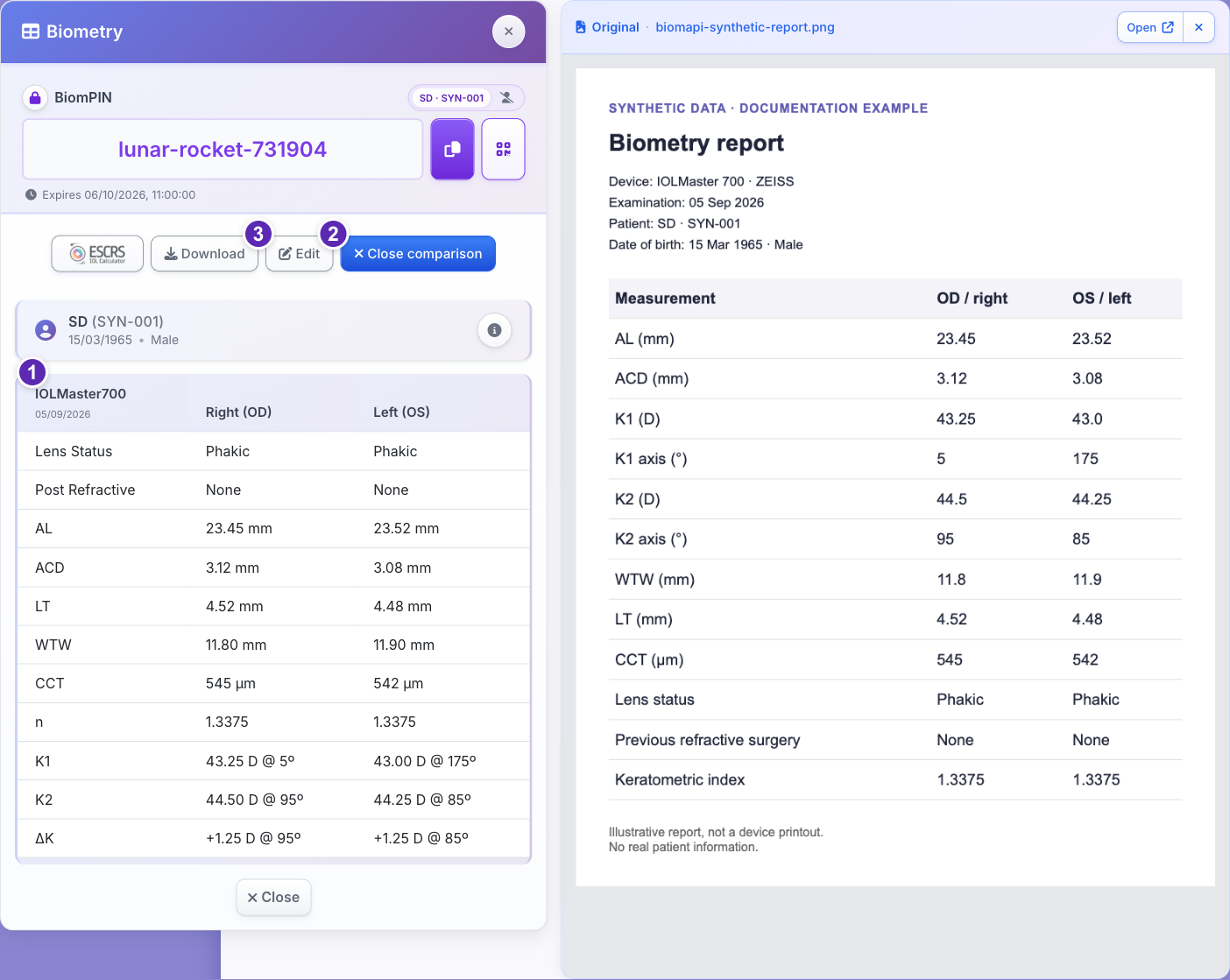
Task: Click the left eye CCT 542 µm value
Action: (399, 683)
